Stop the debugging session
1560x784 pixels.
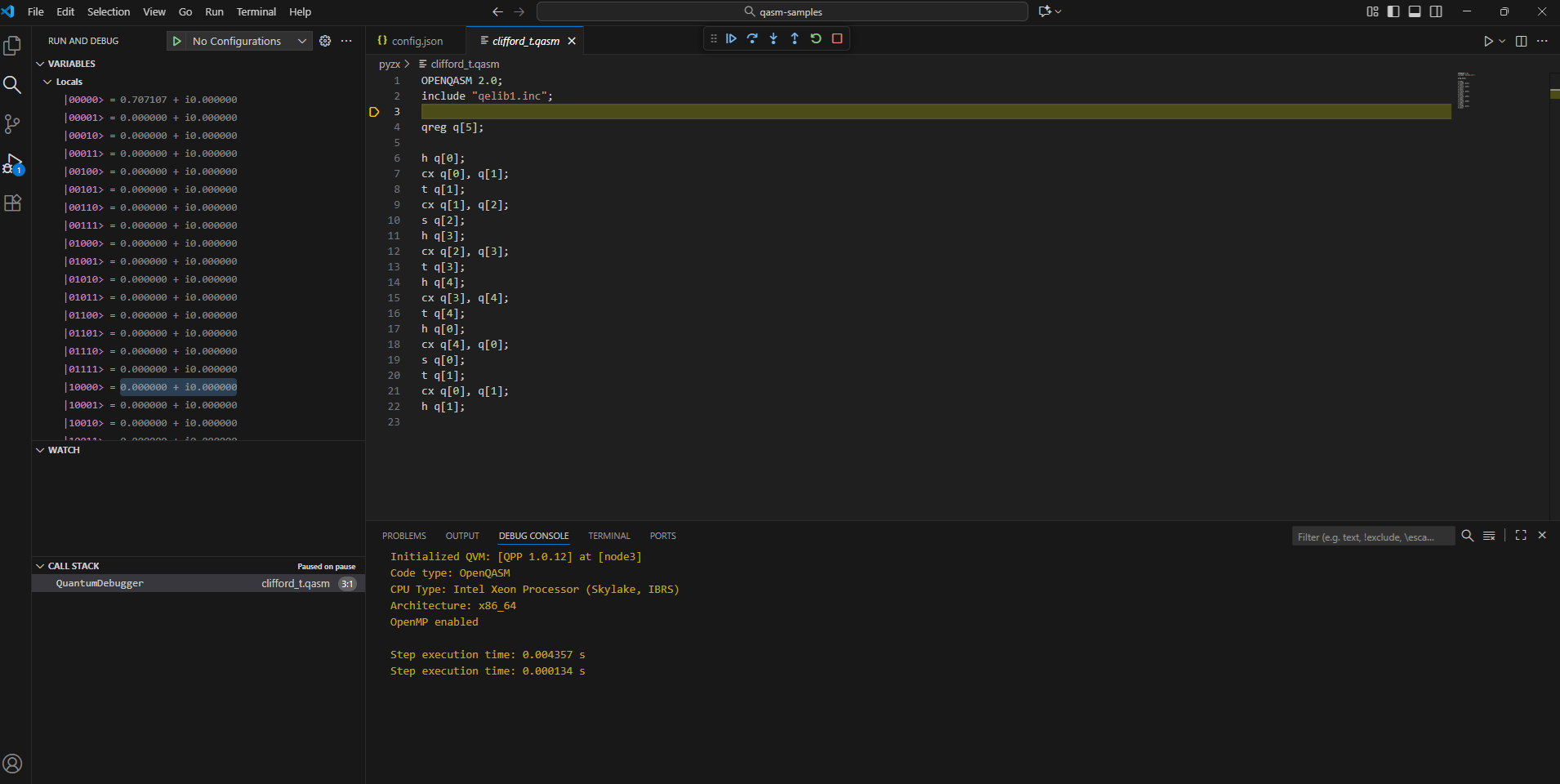[837, 38]
